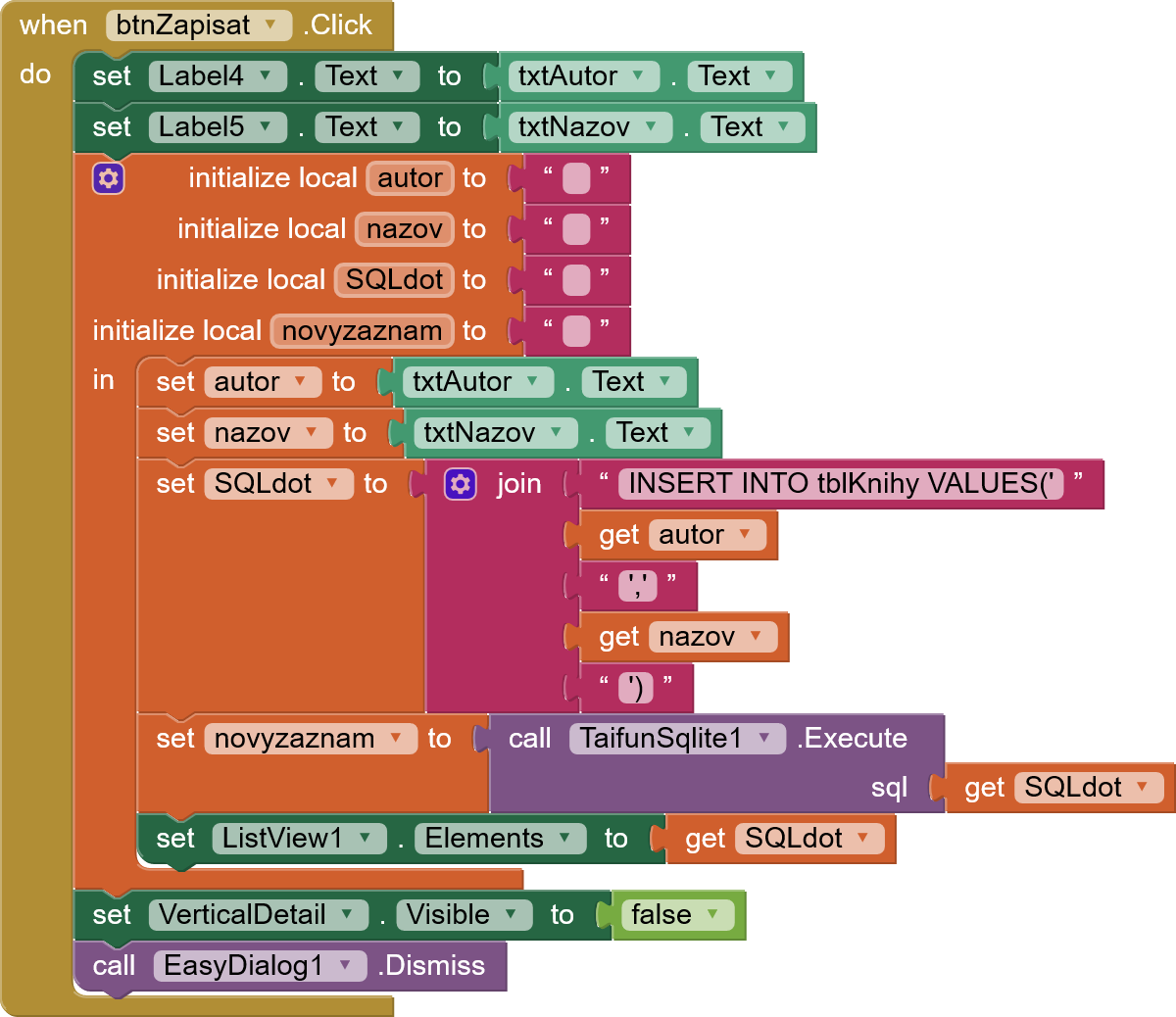The width and height of the screenshot is (1176, 1017).
Task: Open the mutator gear on the join block
Action: pos(460,484)
